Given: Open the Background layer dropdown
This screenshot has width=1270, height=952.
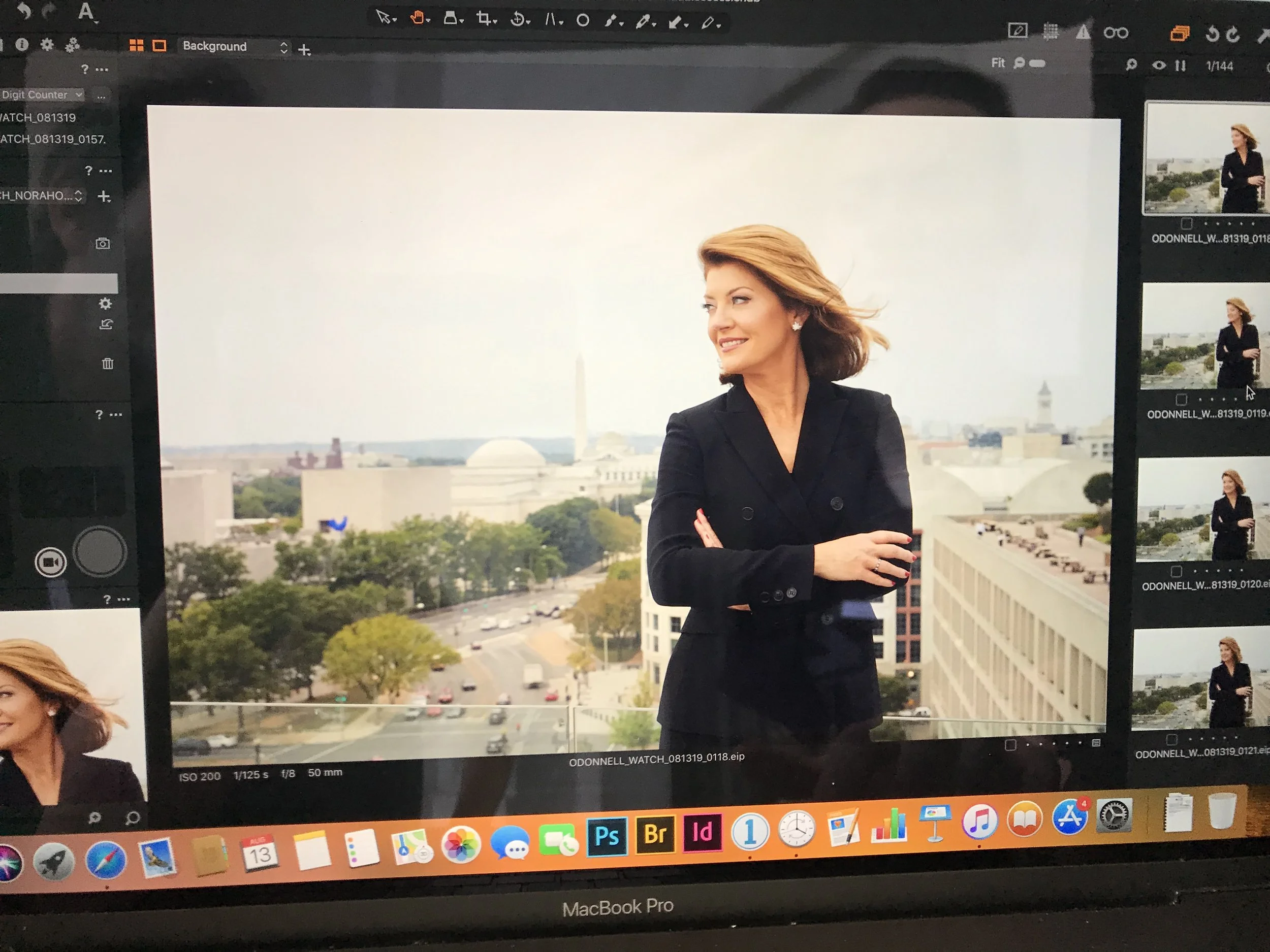Looking at the screenshot, I should [x=234, y=47].
